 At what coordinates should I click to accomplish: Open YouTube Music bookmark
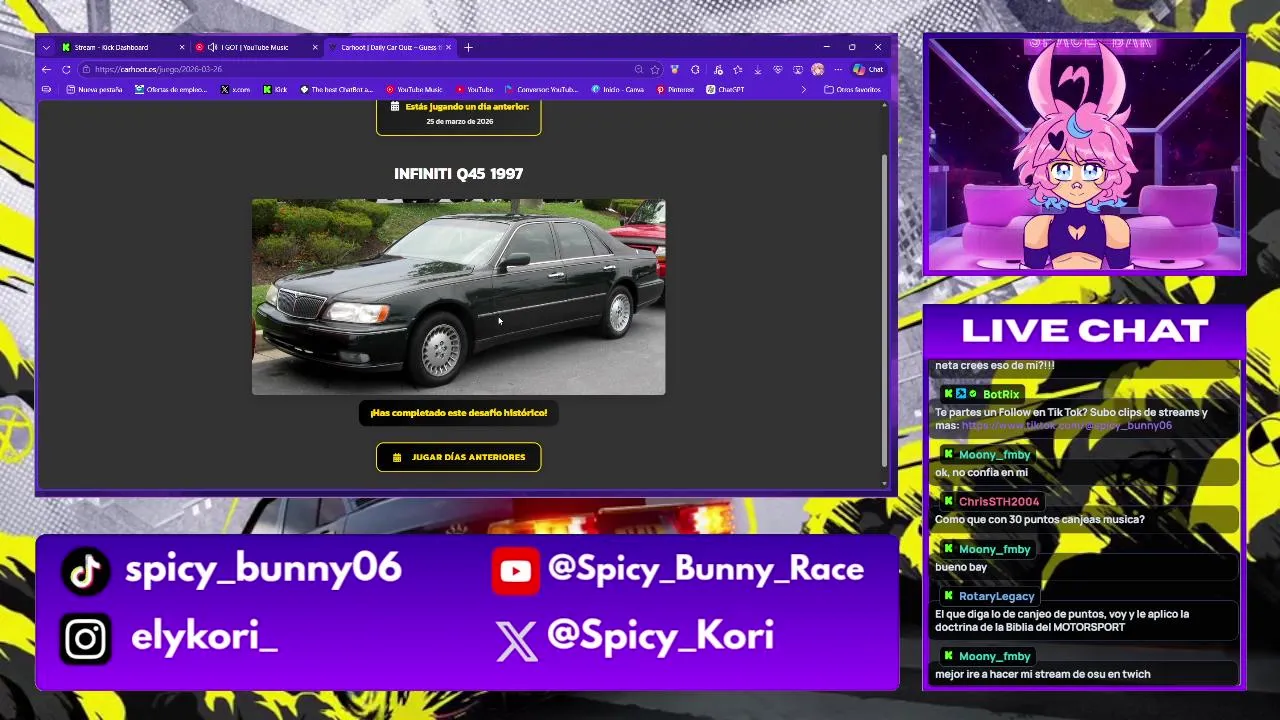click(414, 89)
